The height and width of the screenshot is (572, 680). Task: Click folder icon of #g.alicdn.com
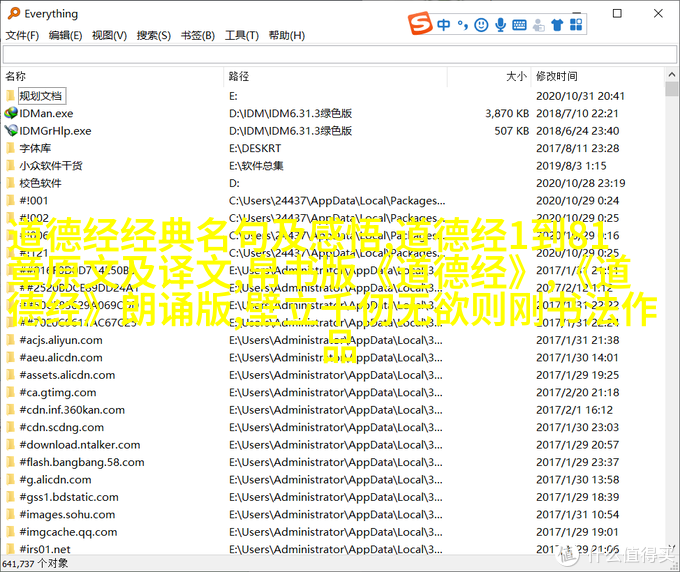coord(11,479)
